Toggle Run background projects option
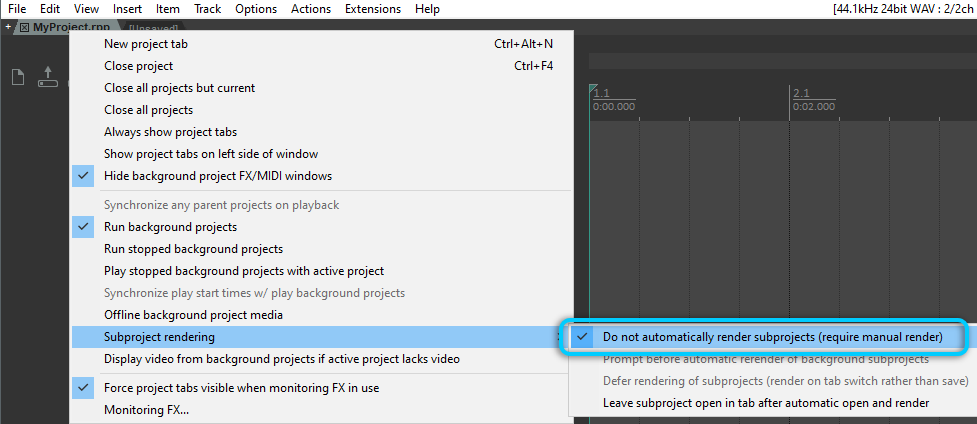The height and width of the screenshot is (424, 977). (170, 227)
